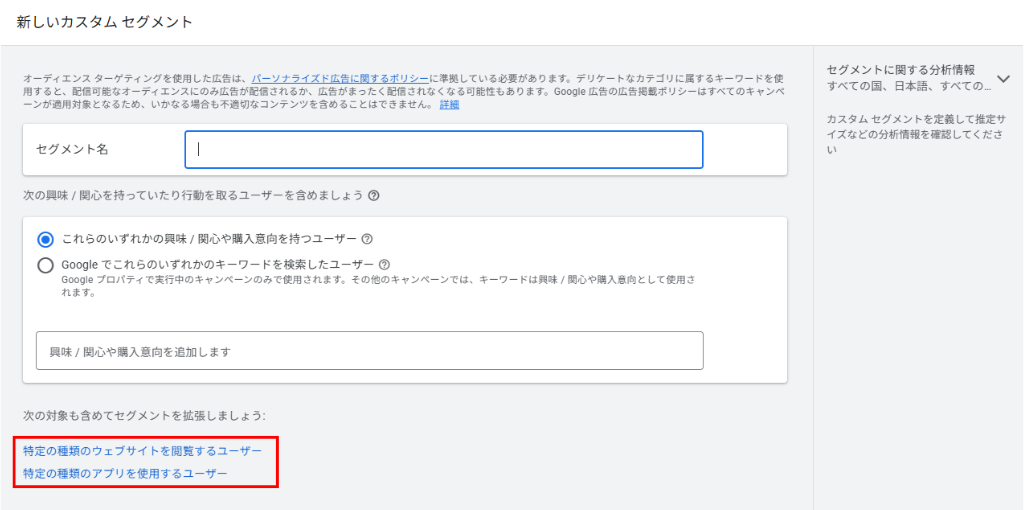Click the 興味 / 関心や購入意向を追加します input box
1024x510 pixels.
370,351
